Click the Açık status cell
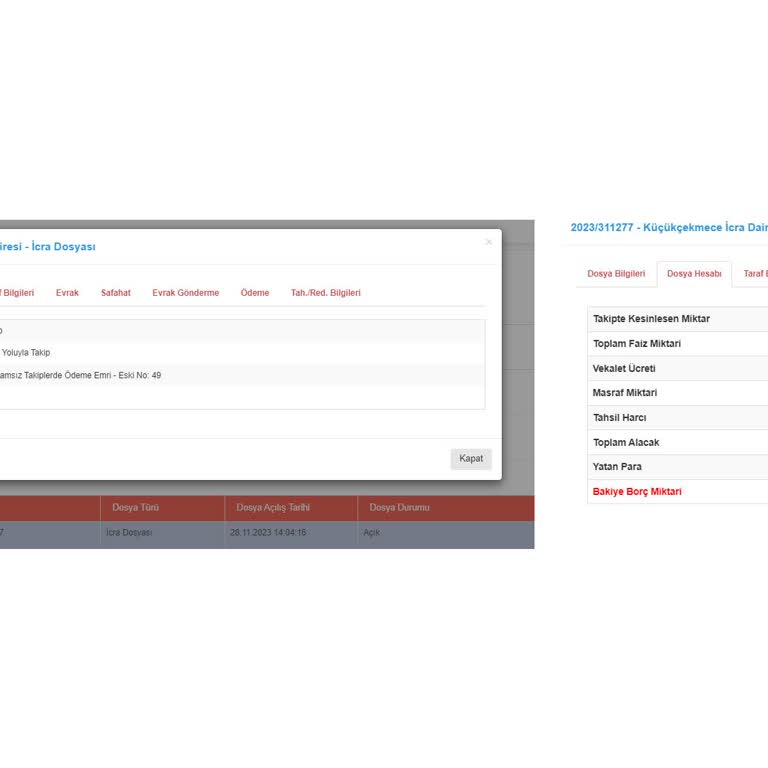Screen dimensions: 768x768 (446, 533)
